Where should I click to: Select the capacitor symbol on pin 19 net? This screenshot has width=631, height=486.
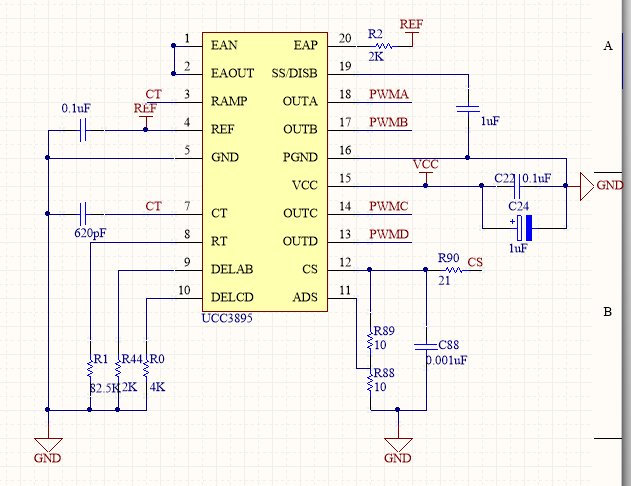click(468, 109)
